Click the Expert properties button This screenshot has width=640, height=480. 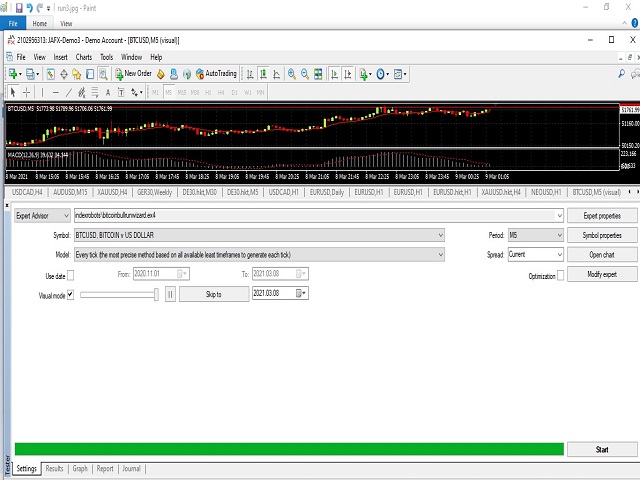(602, 215)
